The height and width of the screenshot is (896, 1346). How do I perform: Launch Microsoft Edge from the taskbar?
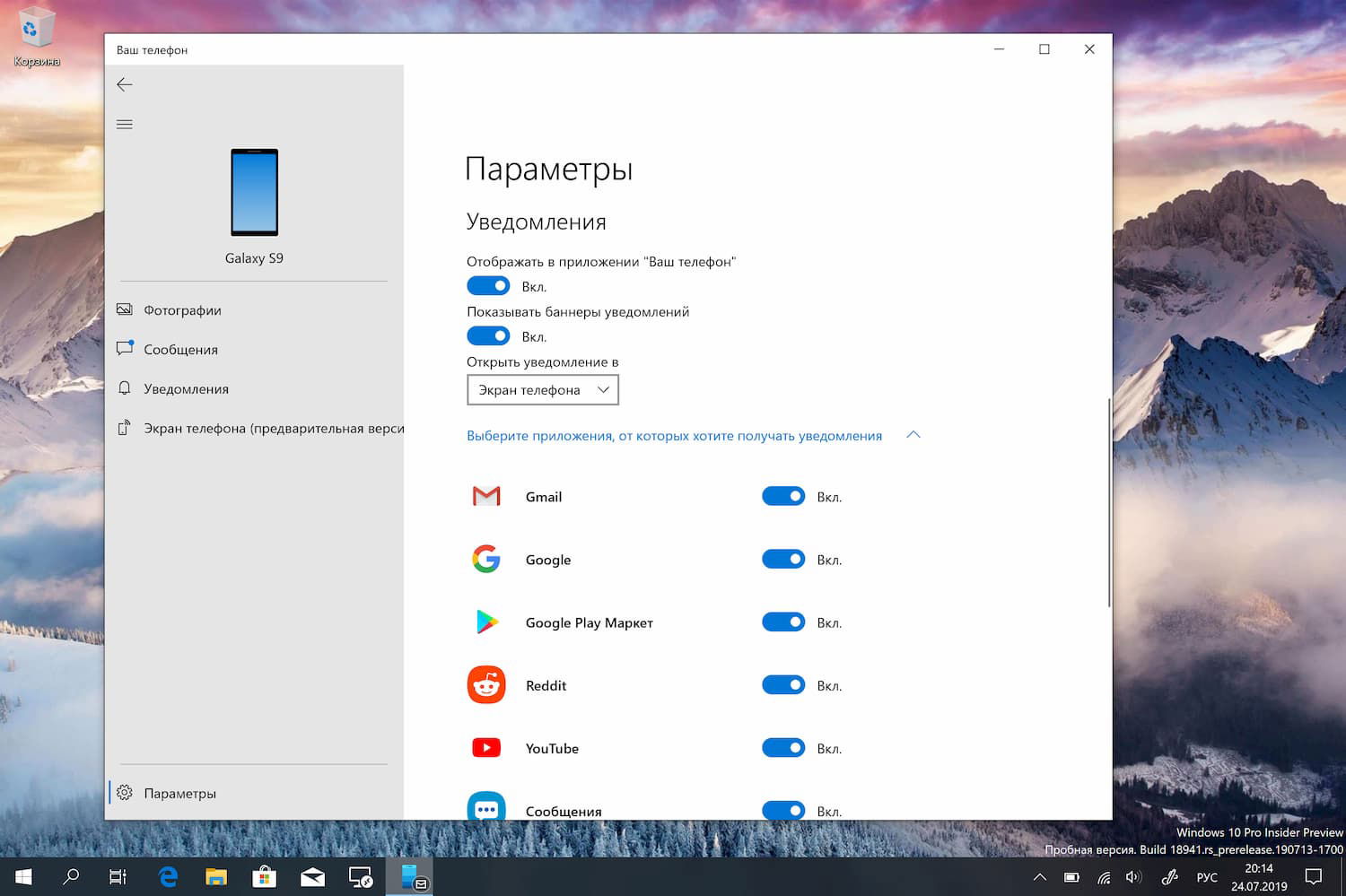(x=168, y=876)
